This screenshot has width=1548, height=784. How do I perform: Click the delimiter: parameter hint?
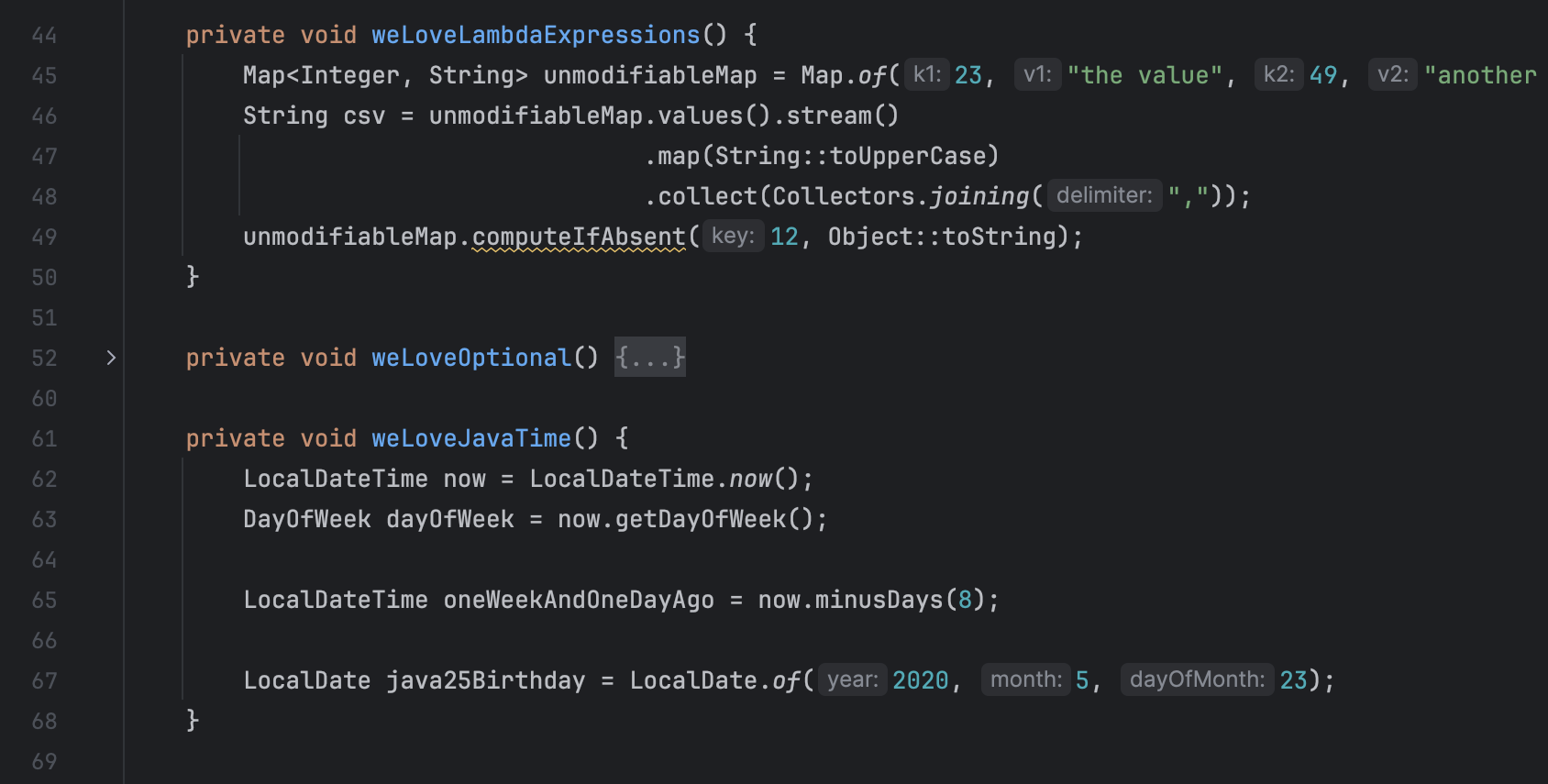click(1104, 195)
